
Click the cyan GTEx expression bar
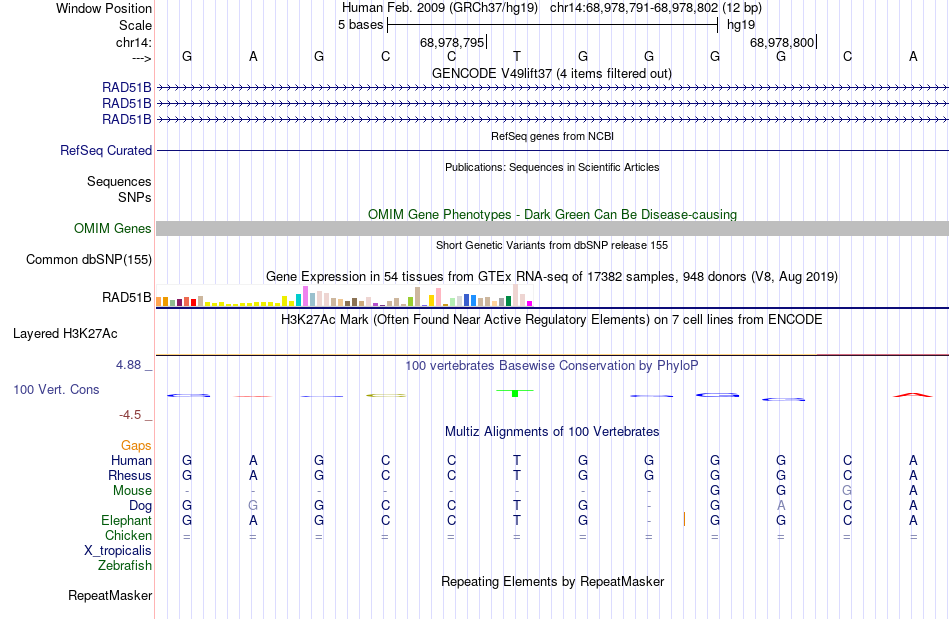298,300
